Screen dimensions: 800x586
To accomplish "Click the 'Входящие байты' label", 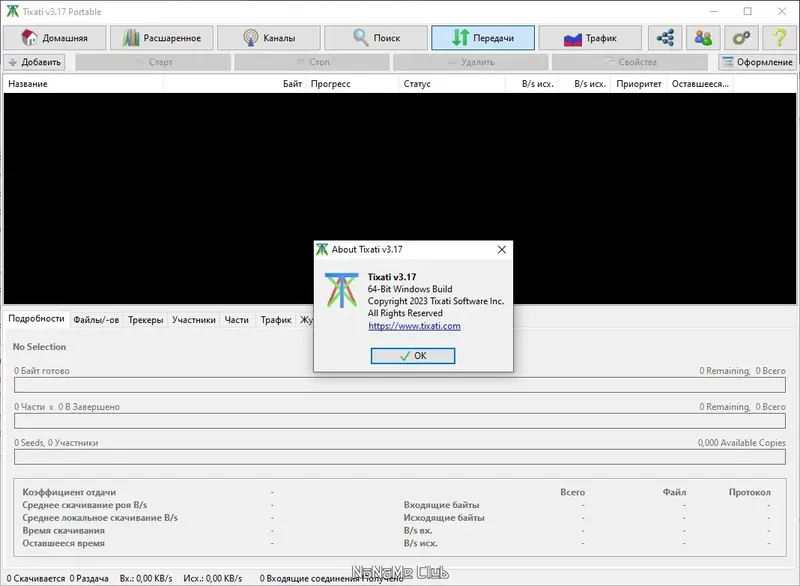I will [x=441, y=505].
